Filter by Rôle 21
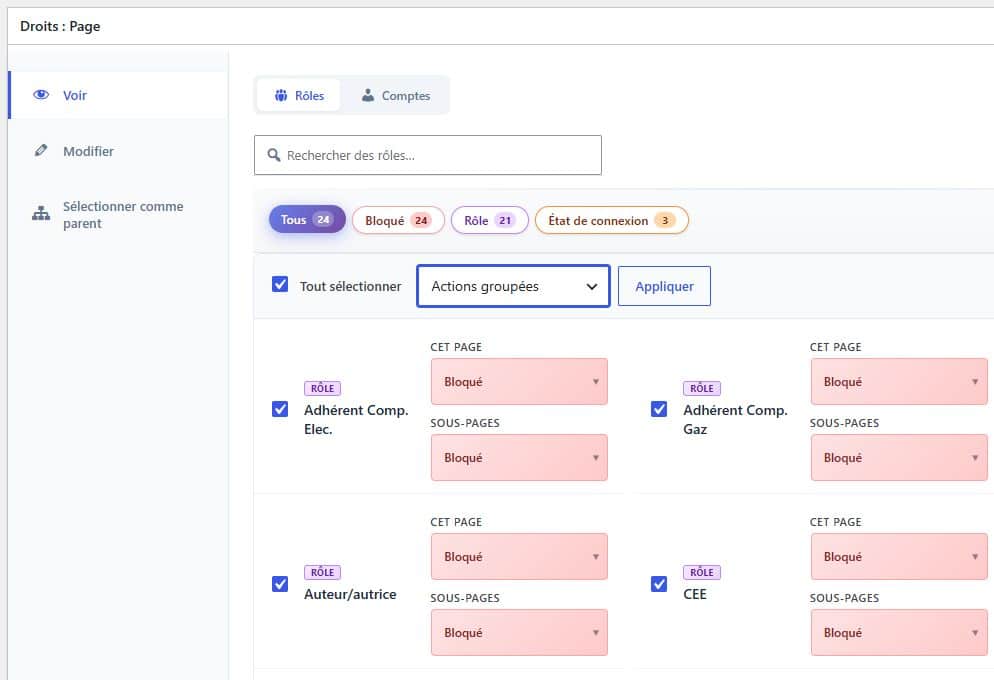This screenshot has height=680, width=994. pos(489,221)
